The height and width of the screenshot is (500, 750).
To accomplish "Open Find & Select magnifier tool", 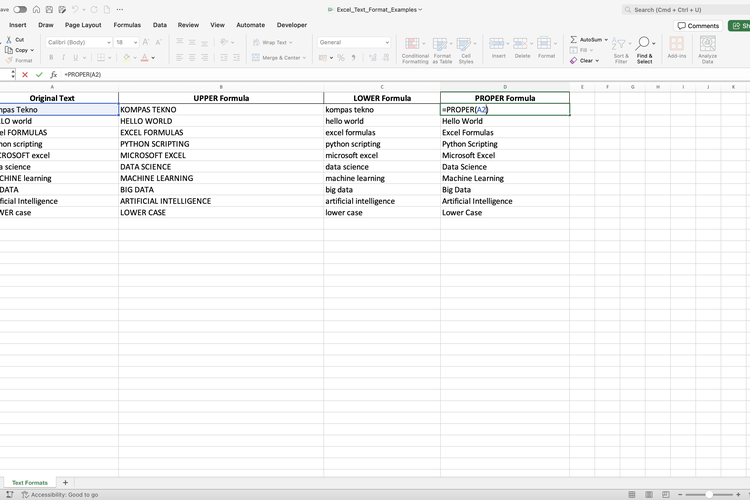I will [644, 48].
